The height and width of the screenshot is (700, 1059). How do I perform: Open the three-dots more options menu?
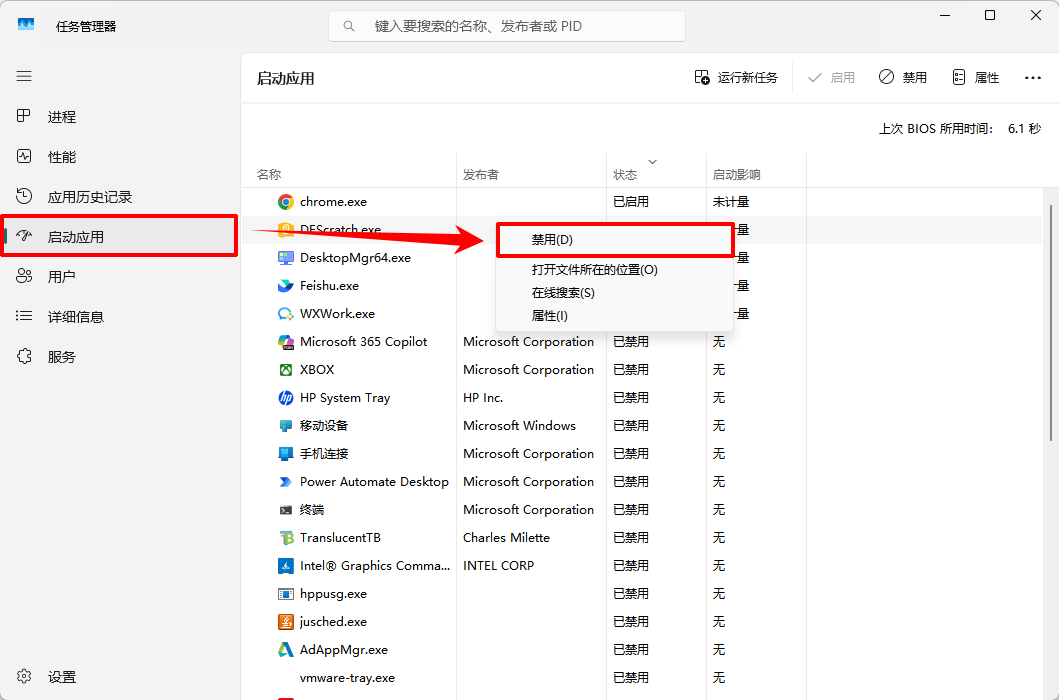(1033, 78)
